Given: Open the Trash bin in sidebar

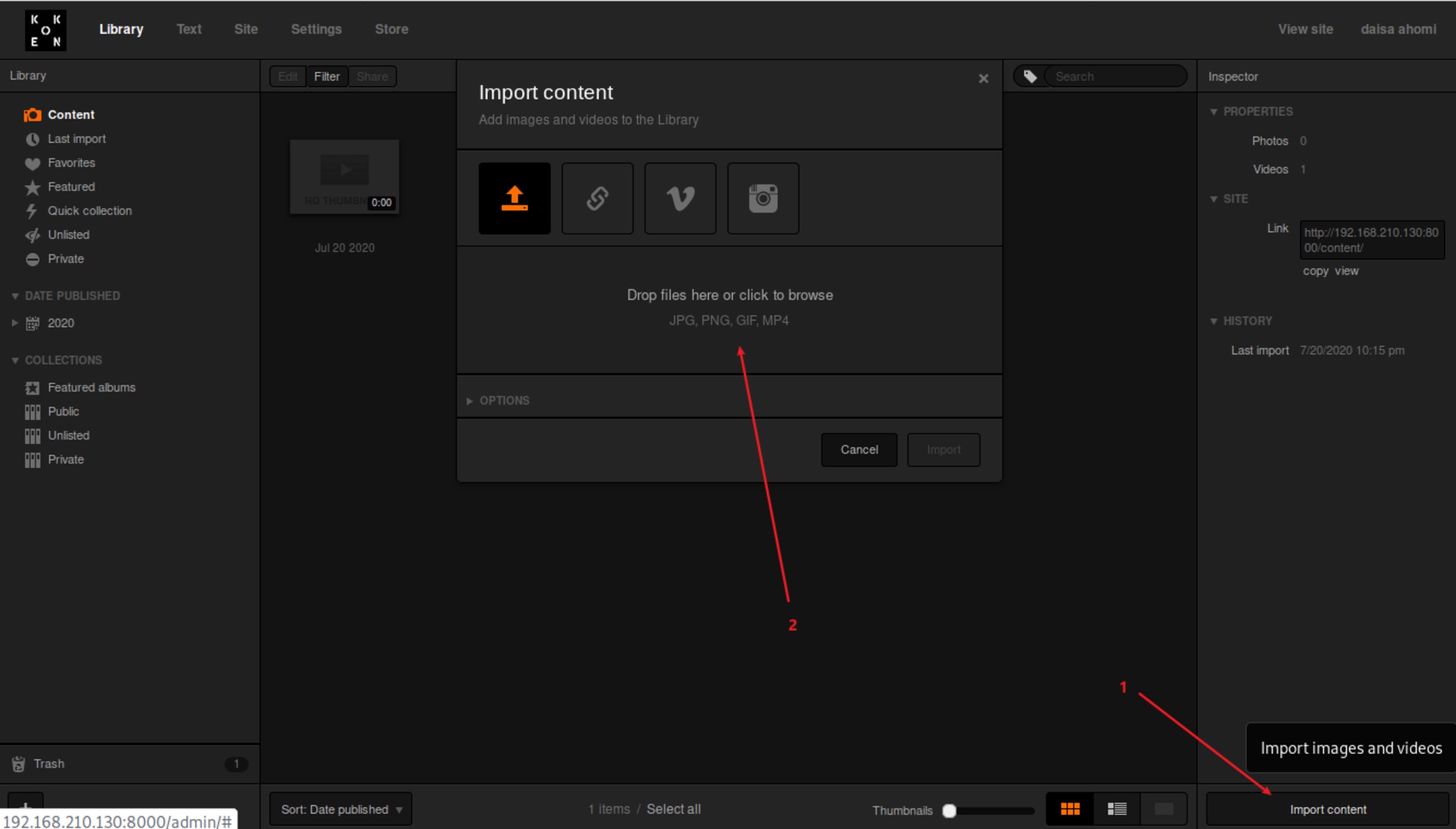Looking at the screenshot, I should (x=48, y=763).
